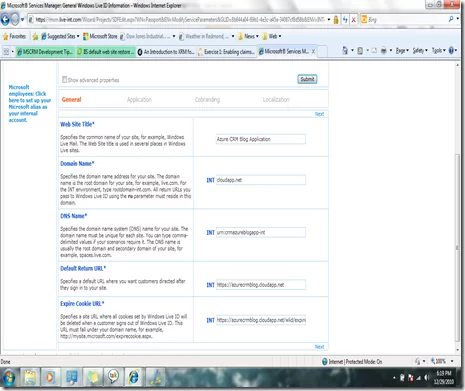The width and height of the screenshot is (465, 391).
Task: Go back with the browser Back arrow
Action: coord(5,20)
